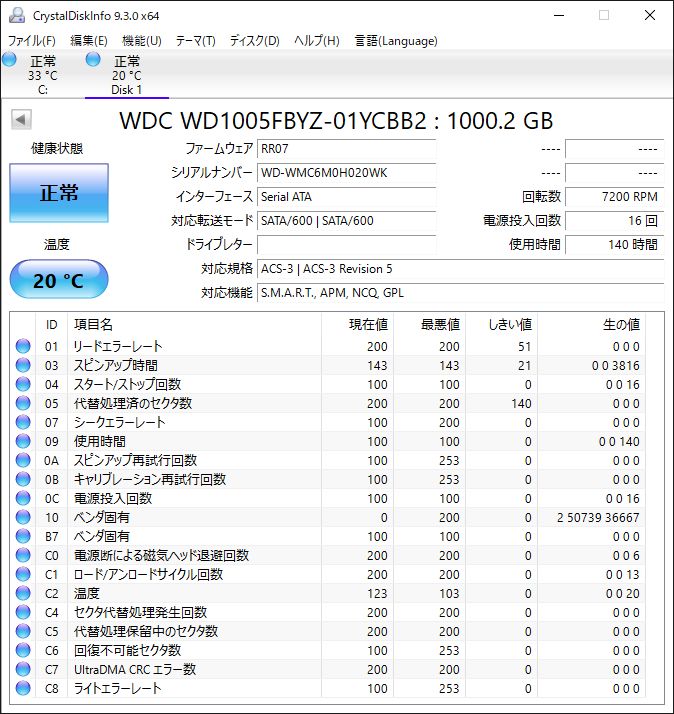Click the serial number field WD-WMC6M0H020WK

click(347, 173)
